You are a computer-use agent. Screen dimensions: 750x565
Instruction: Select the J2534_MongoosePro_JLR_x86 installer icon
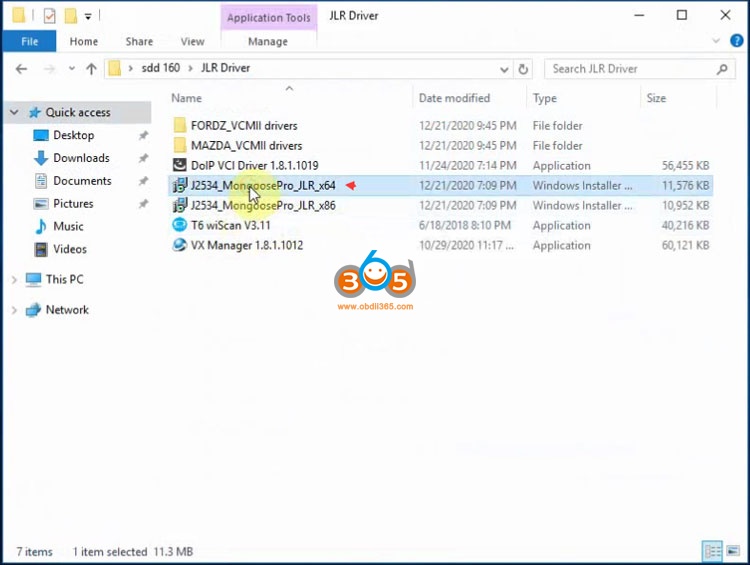click(x=180, y=205)
